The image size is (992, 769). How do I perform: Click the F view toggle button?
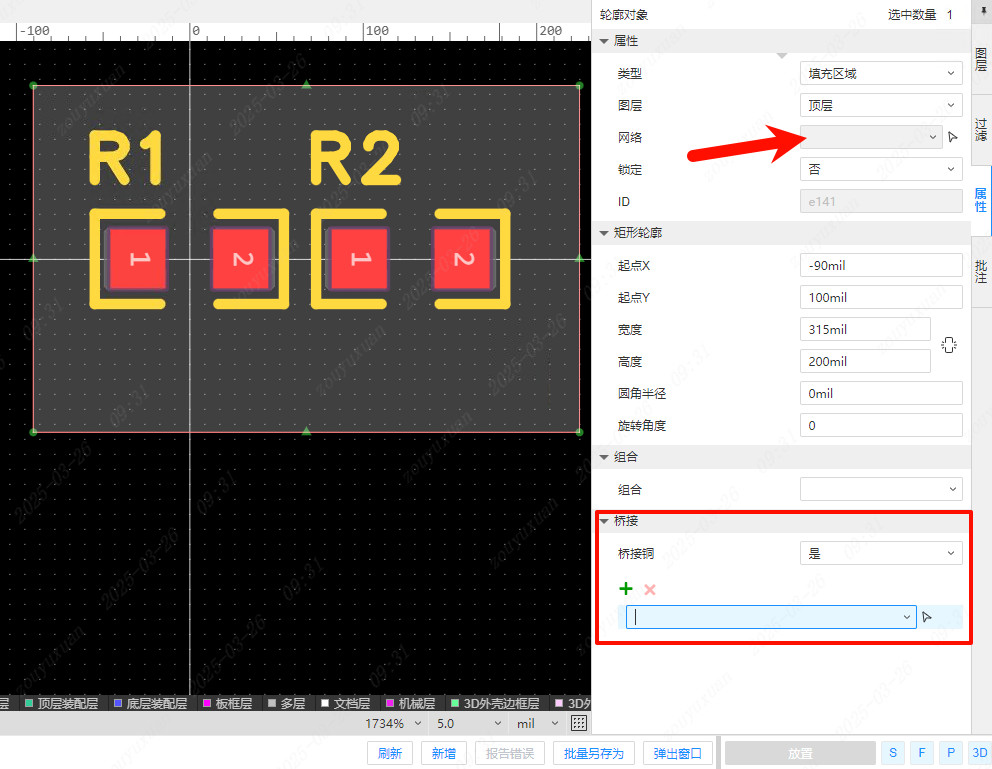(x=921, y=753)
